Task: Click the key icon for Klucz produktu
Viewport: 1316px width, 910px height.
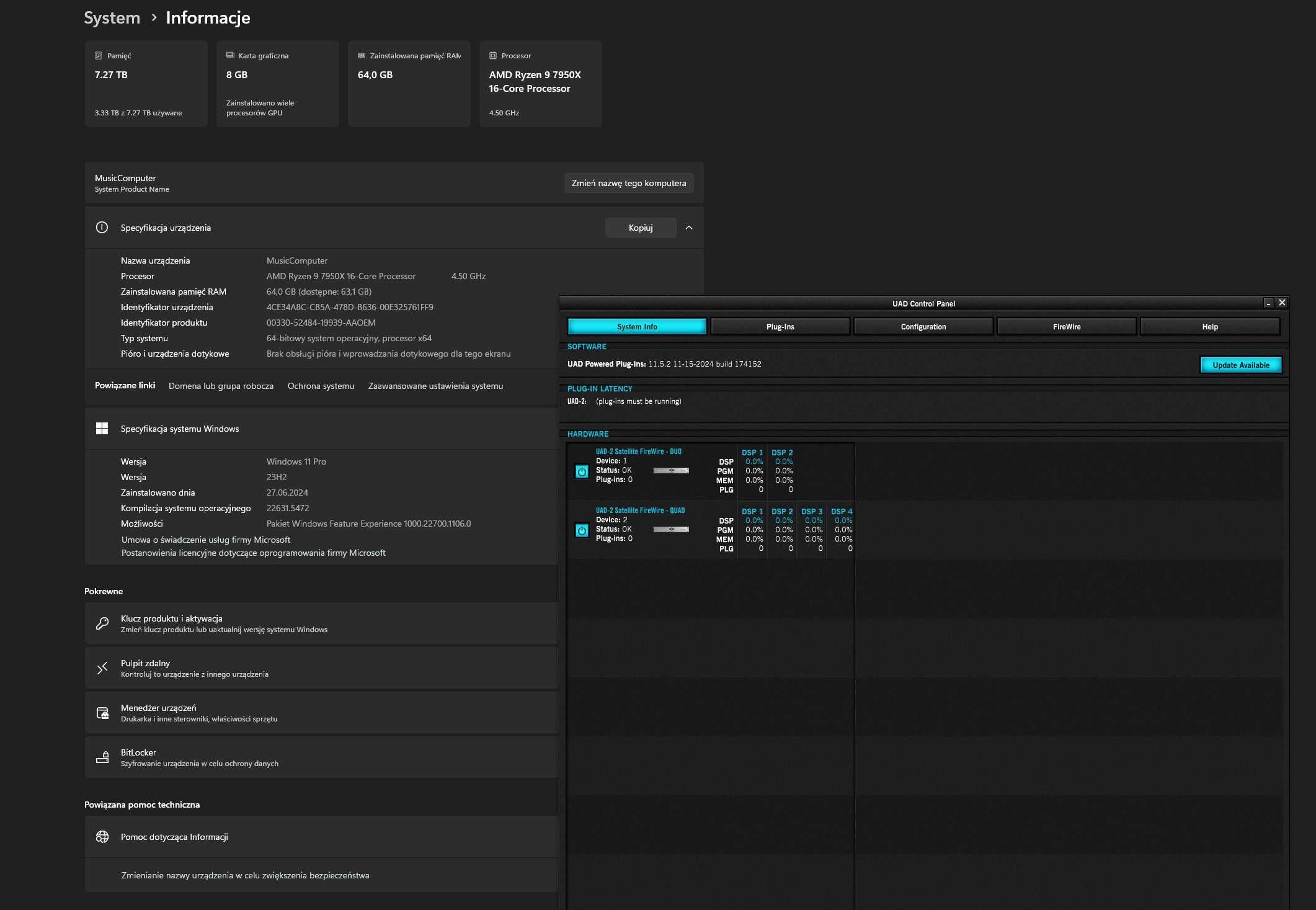Action: 102,623
